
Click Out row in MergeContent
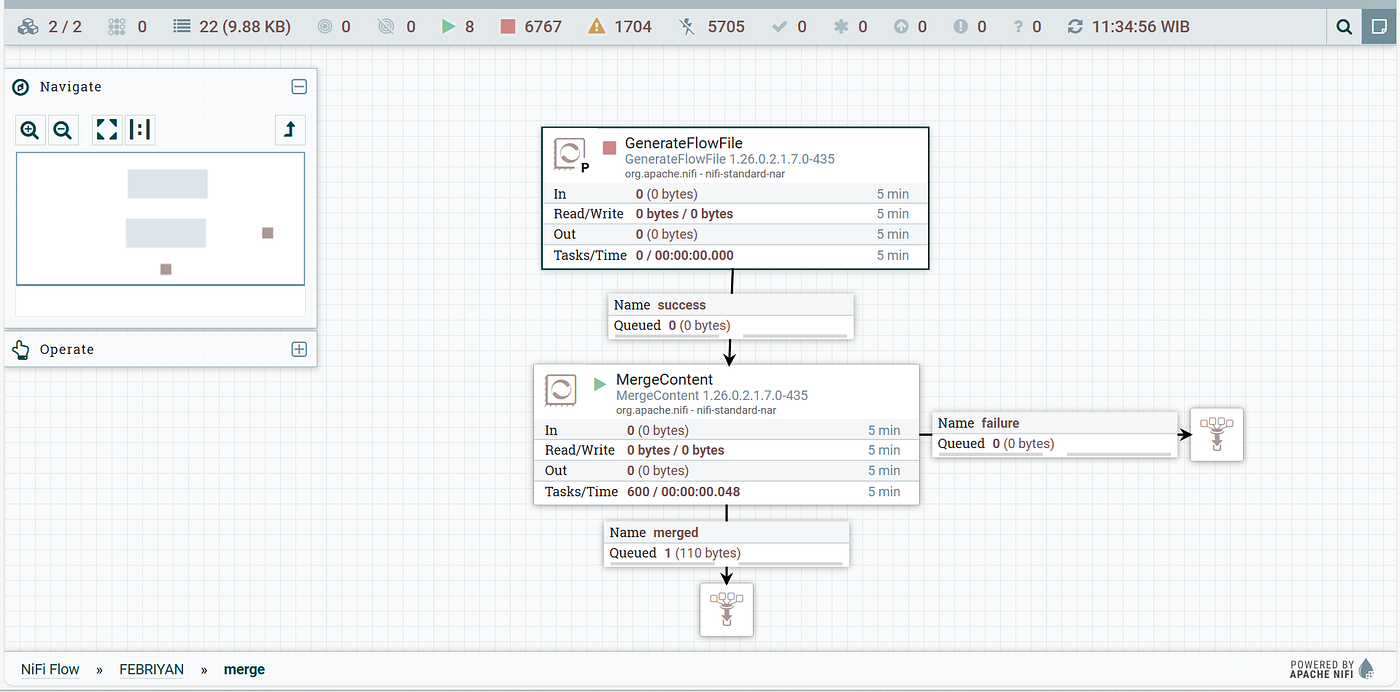726,471
